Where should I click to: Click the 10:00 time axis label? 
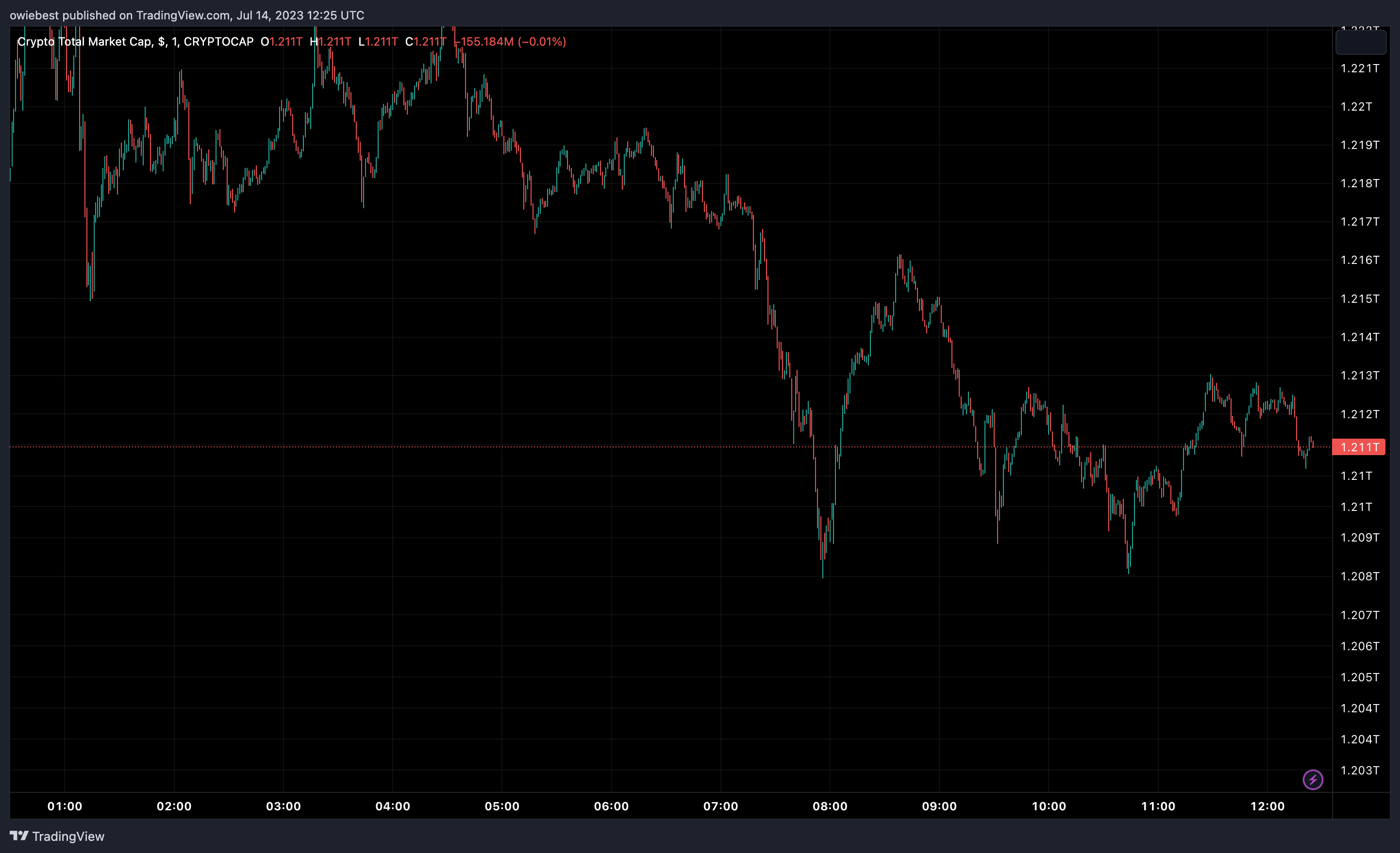(1049, 806)
